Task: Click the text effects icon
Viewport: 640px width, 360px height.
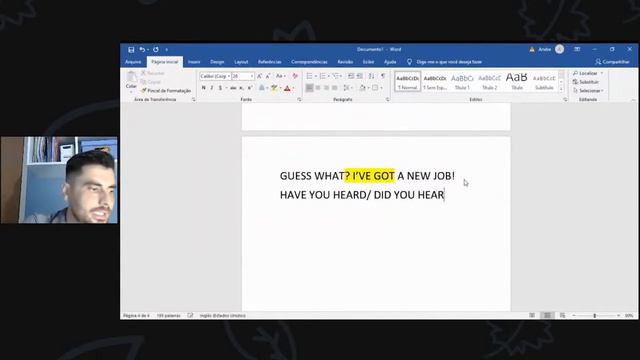Action: (262, 88)
